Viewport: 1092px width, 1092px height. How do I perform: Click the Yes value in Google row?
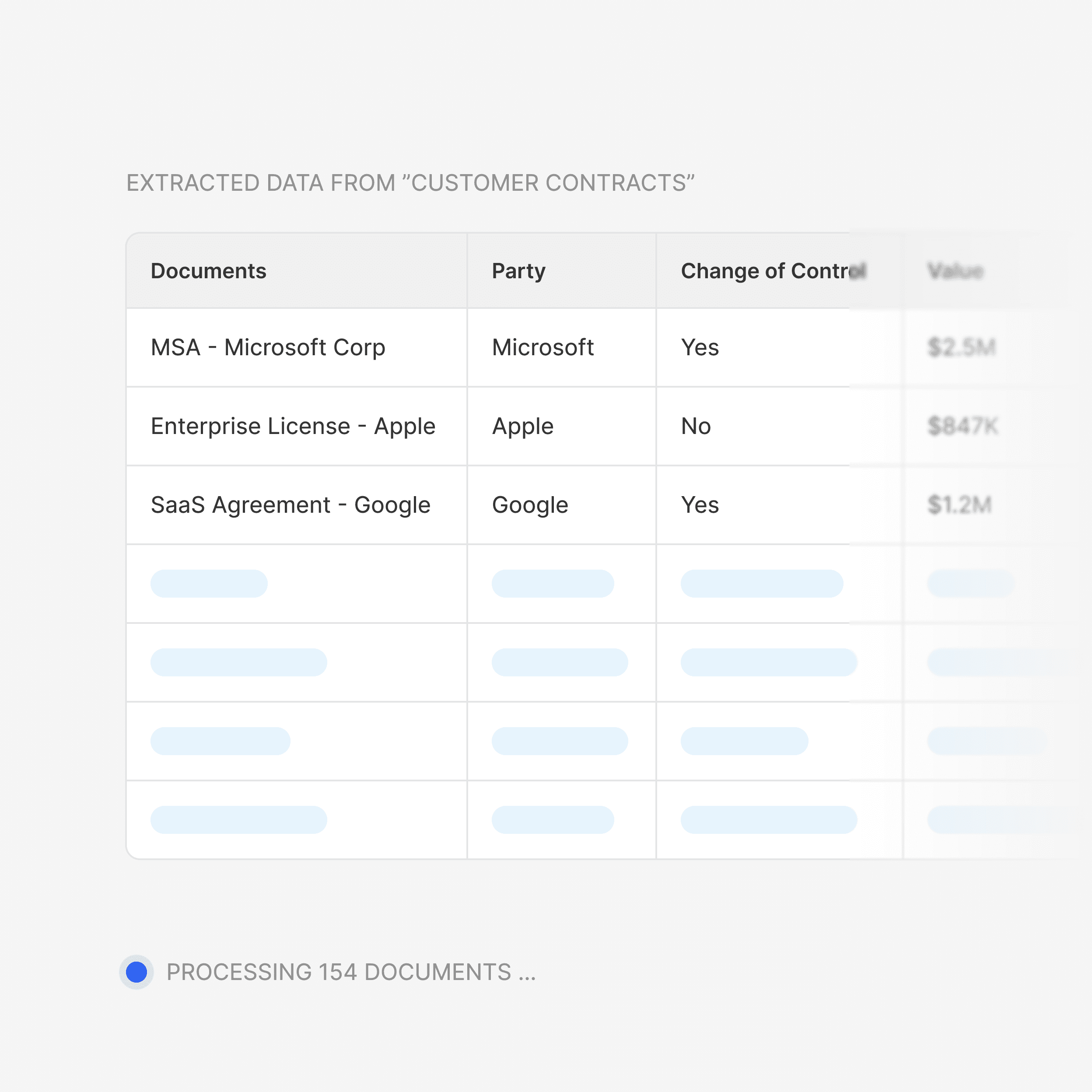(x=700, y=505)
